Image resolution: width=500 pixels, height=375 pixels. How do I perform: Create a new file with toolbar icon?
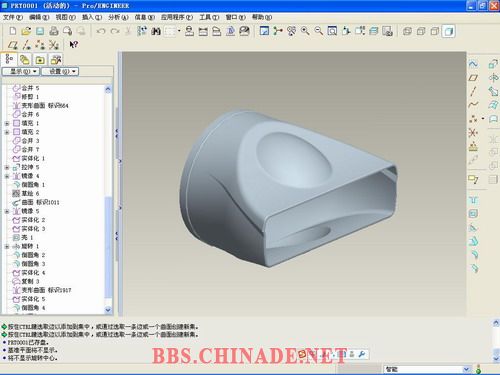coord(13,31)
